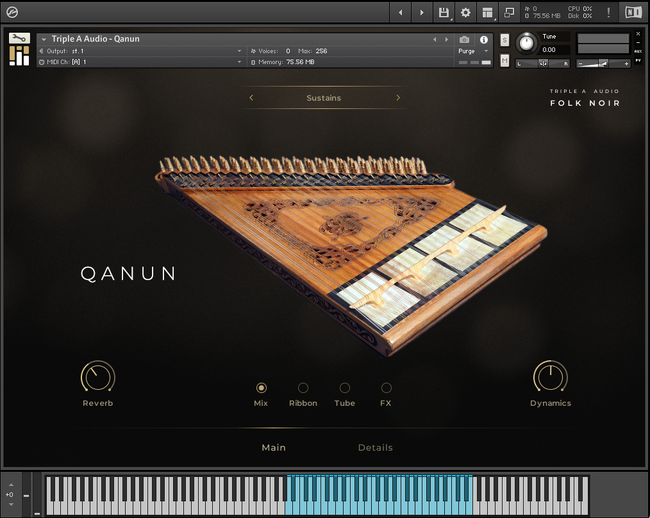Open the Purge dropdown menu
650x518 pixels.
[x=470, y=50]
